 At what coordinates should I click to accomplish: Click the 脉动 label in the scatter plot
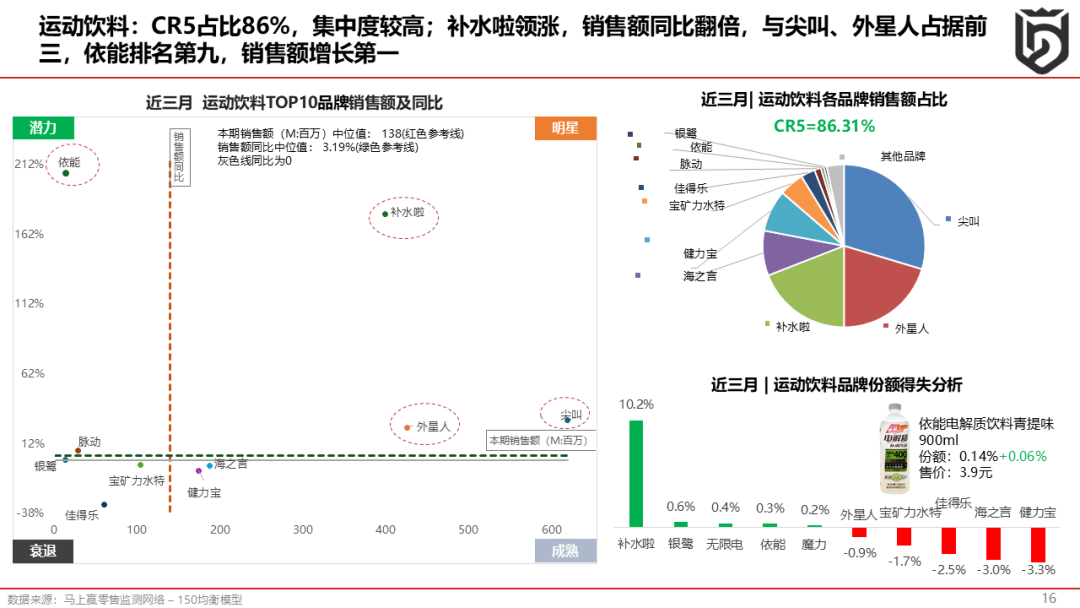[x=90, y=441]
